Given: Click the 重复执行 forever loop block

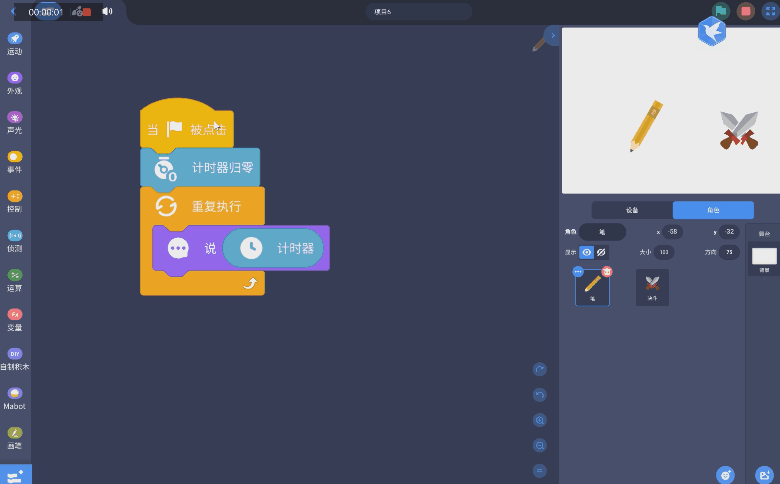Looking at the screenshot, I should pos(202,206).
